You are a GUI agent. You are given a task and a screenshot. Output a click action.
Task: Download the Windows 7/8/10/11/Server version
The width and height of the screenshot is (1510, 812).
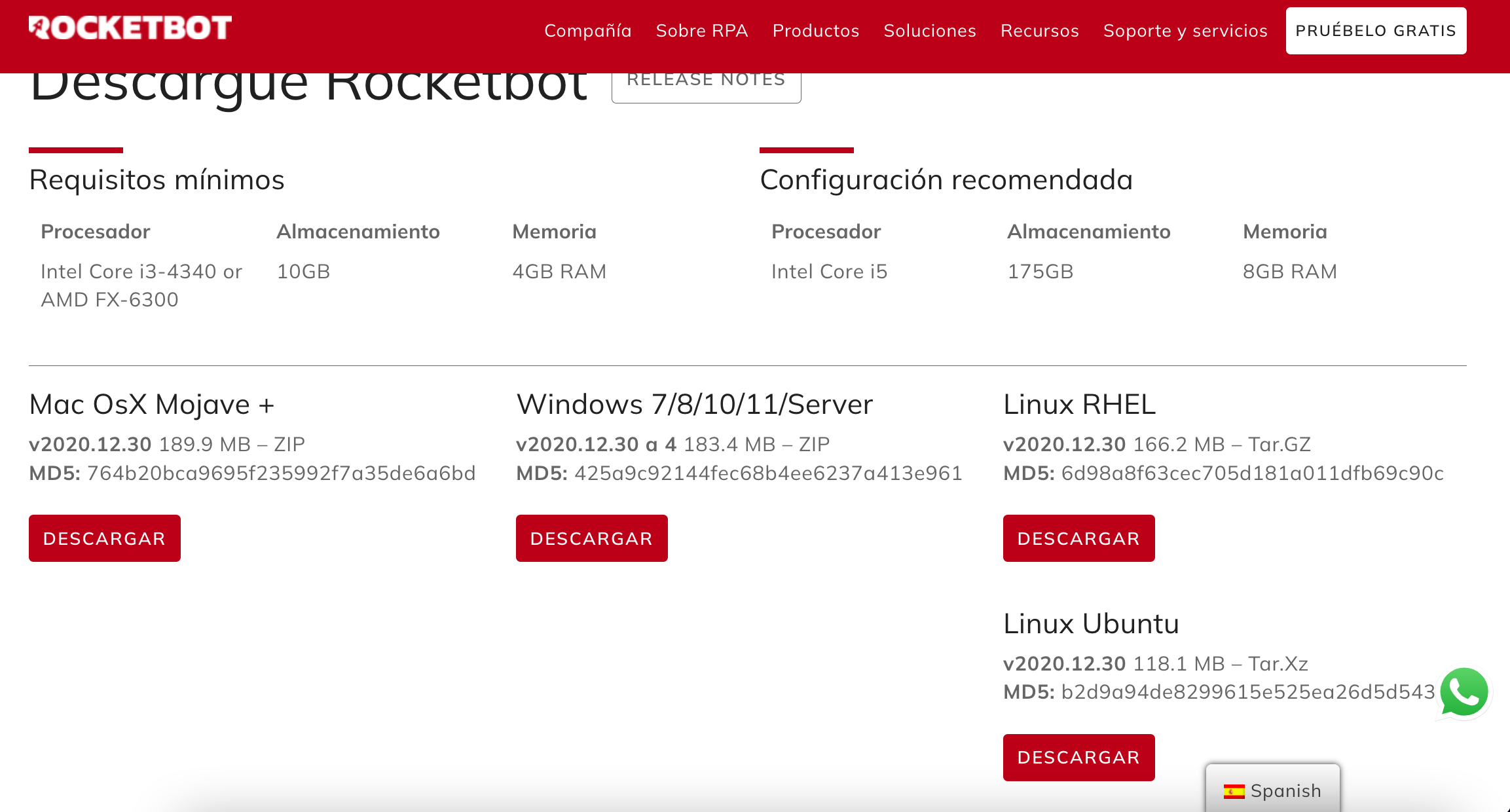click(592, 538)
